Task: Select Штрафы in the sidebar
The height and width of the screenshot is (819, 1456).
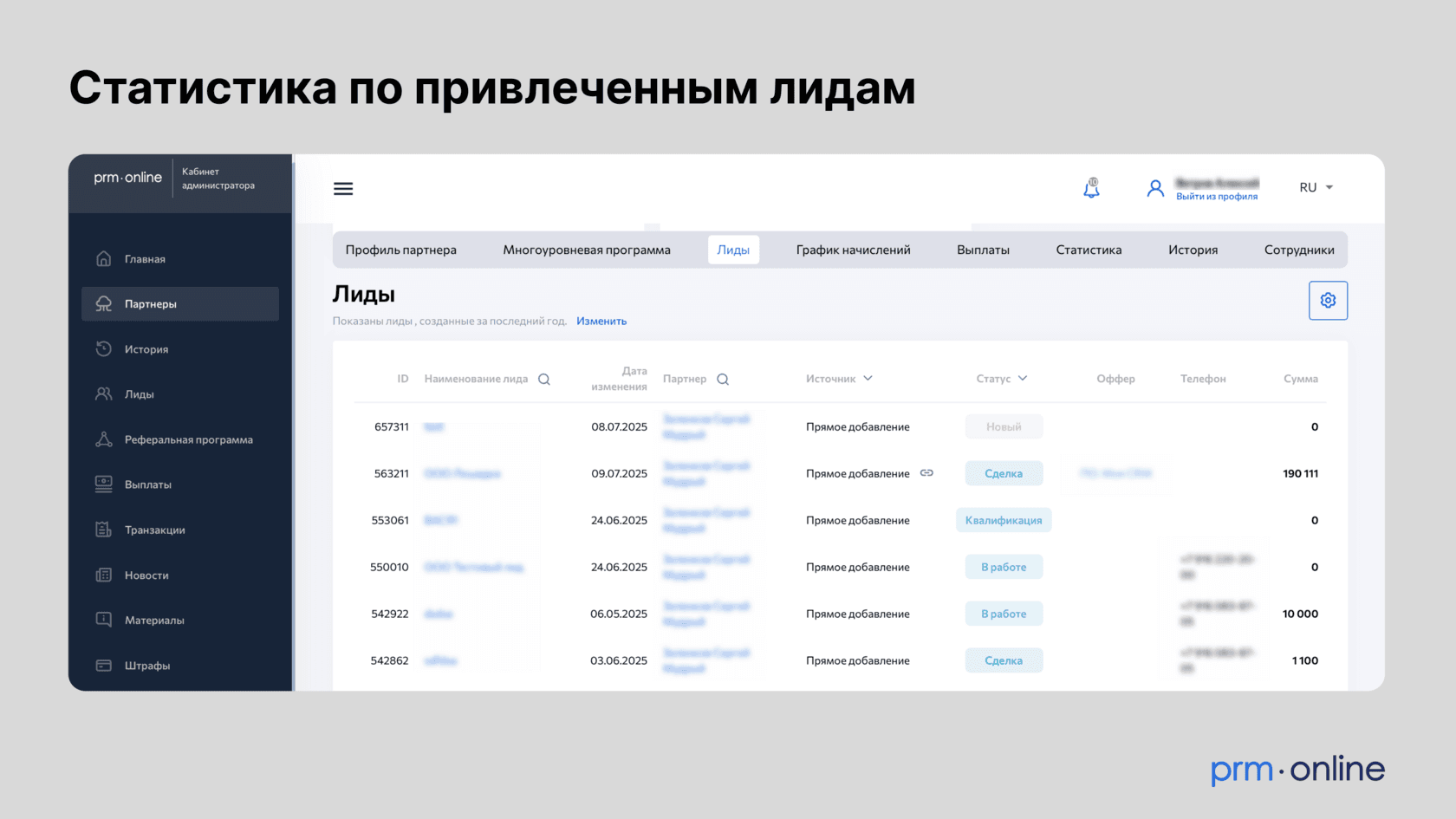Action: 146,666
